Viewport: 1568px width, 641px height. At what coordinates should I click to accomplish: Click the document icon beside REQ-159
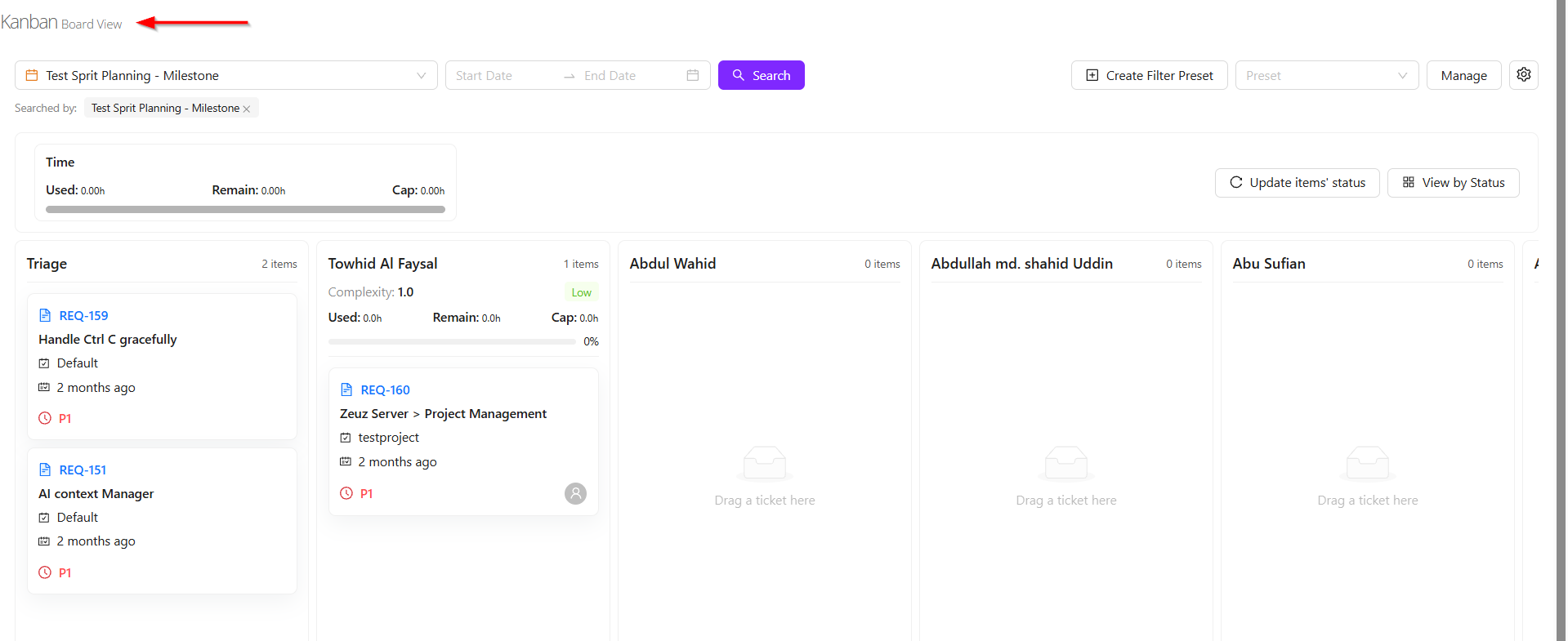45,315
